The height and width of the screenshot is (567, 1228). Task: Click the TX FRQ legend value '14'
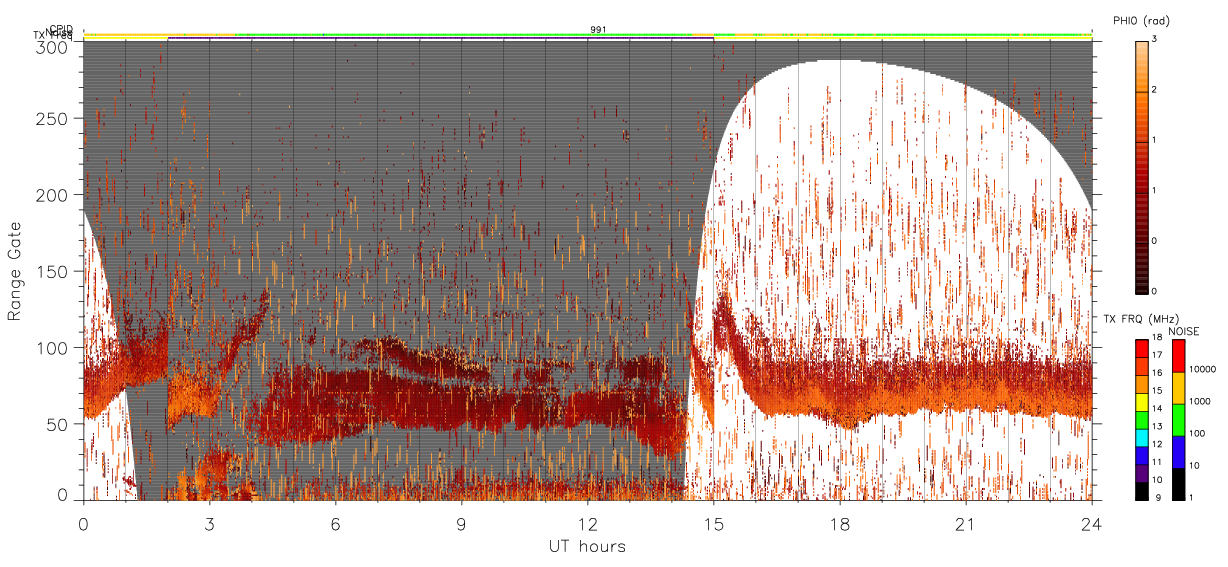[x=1156, y=408]
